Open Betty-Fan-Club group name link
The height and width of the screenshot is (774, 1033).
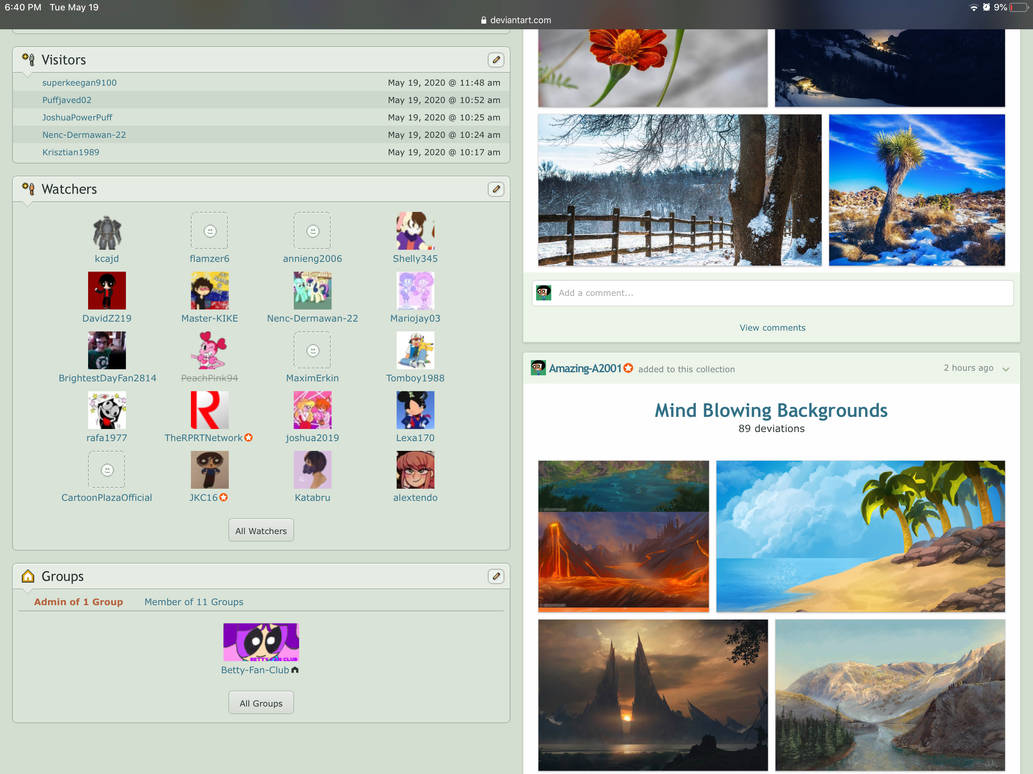click(x=255, y=671)
